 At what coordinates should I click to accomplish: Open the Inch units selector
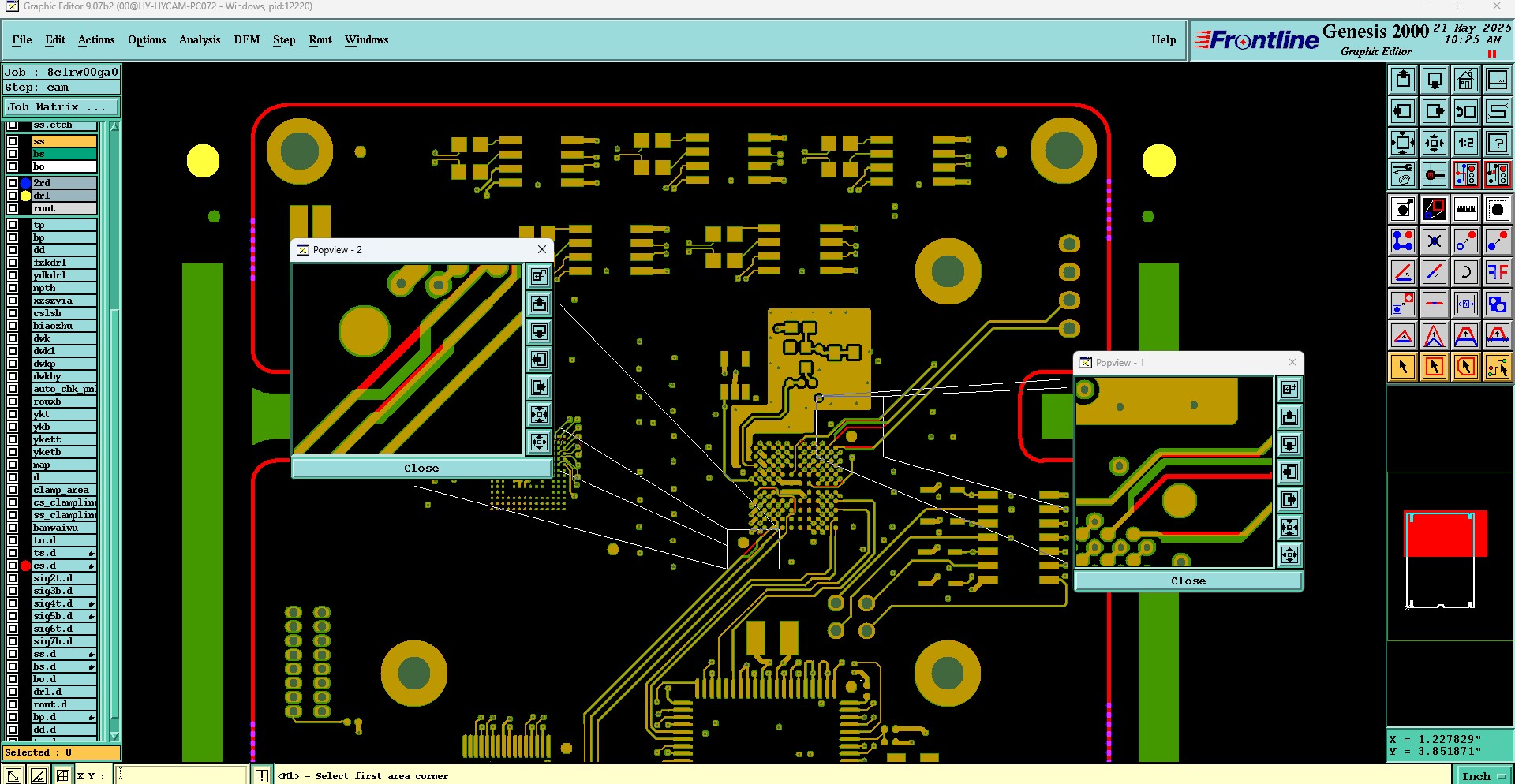[1483, 775]
